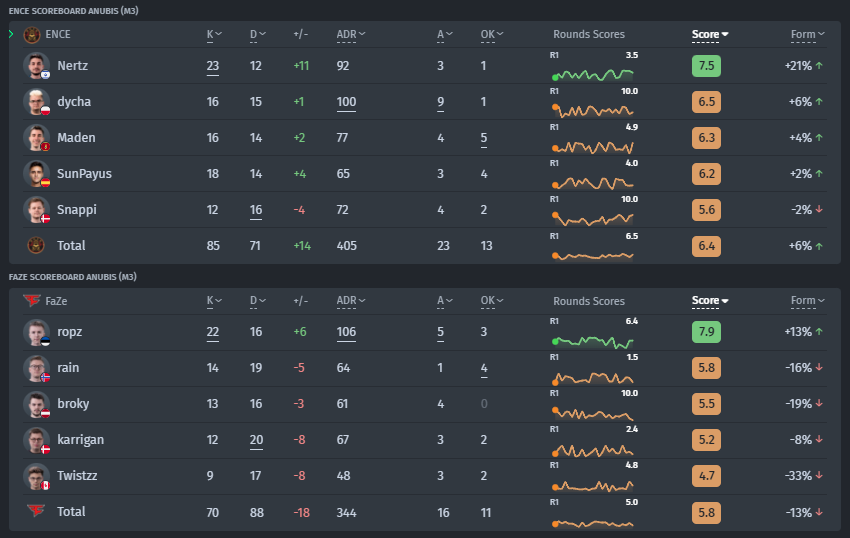Sort ENCE table by OK column
850x538 pixels.
point(492,35)
